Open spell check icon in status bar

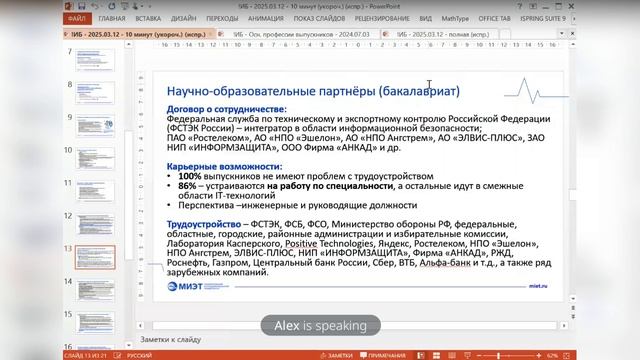pos(117,356)
